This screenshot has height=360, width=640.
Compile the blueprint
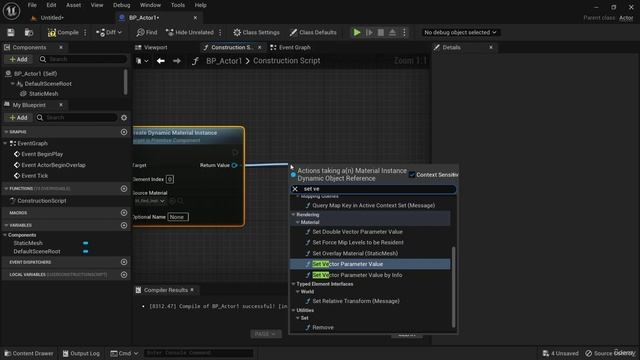(63, 32)
